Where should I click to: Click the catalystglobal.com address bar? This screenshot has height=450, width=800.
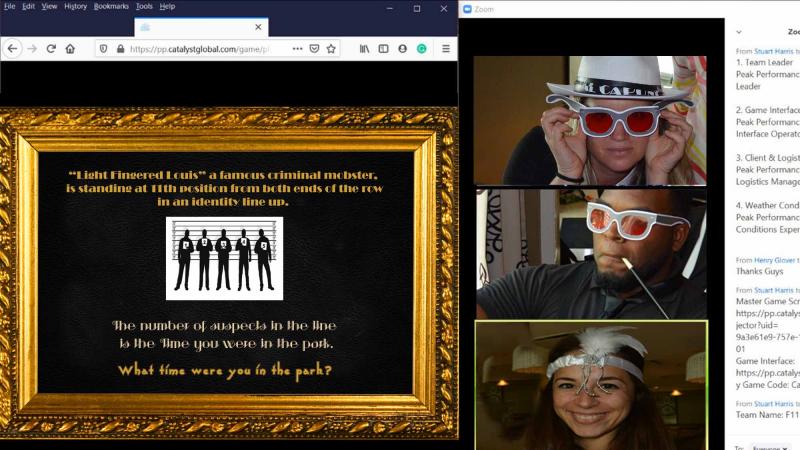click(200, 48)
